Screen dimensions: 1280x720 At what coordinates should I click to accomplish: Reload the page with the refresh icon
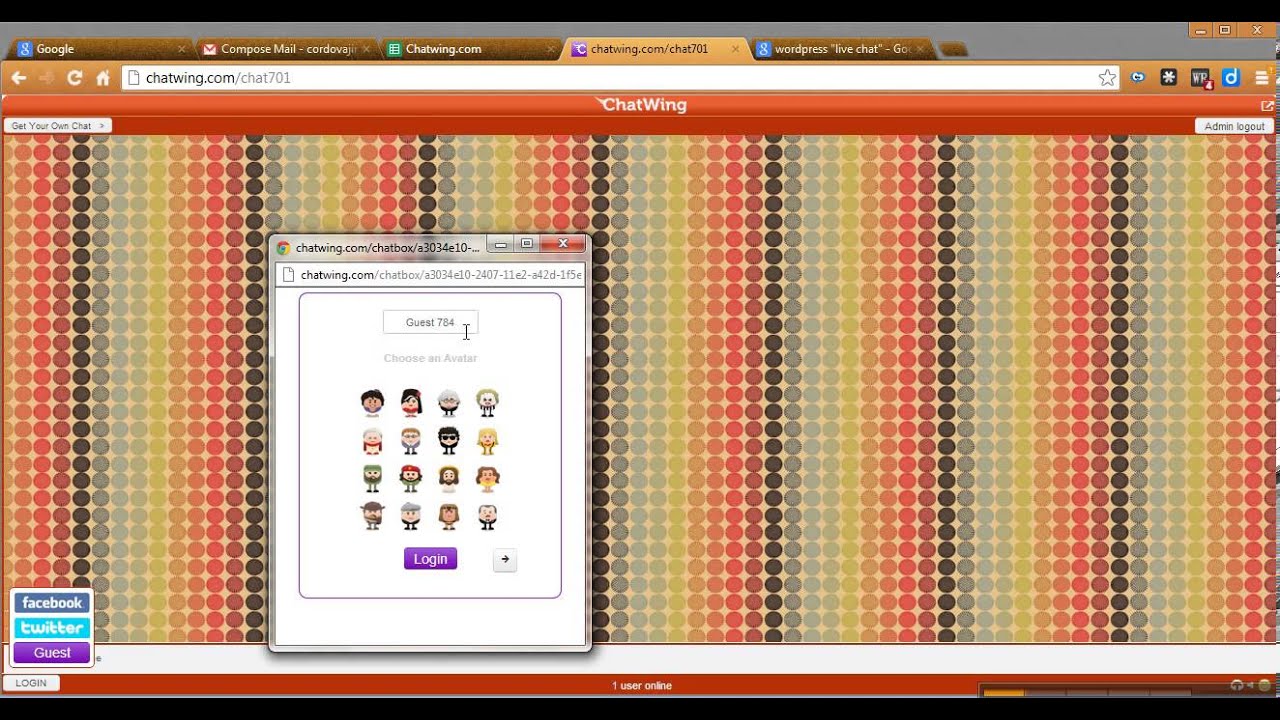74,78
